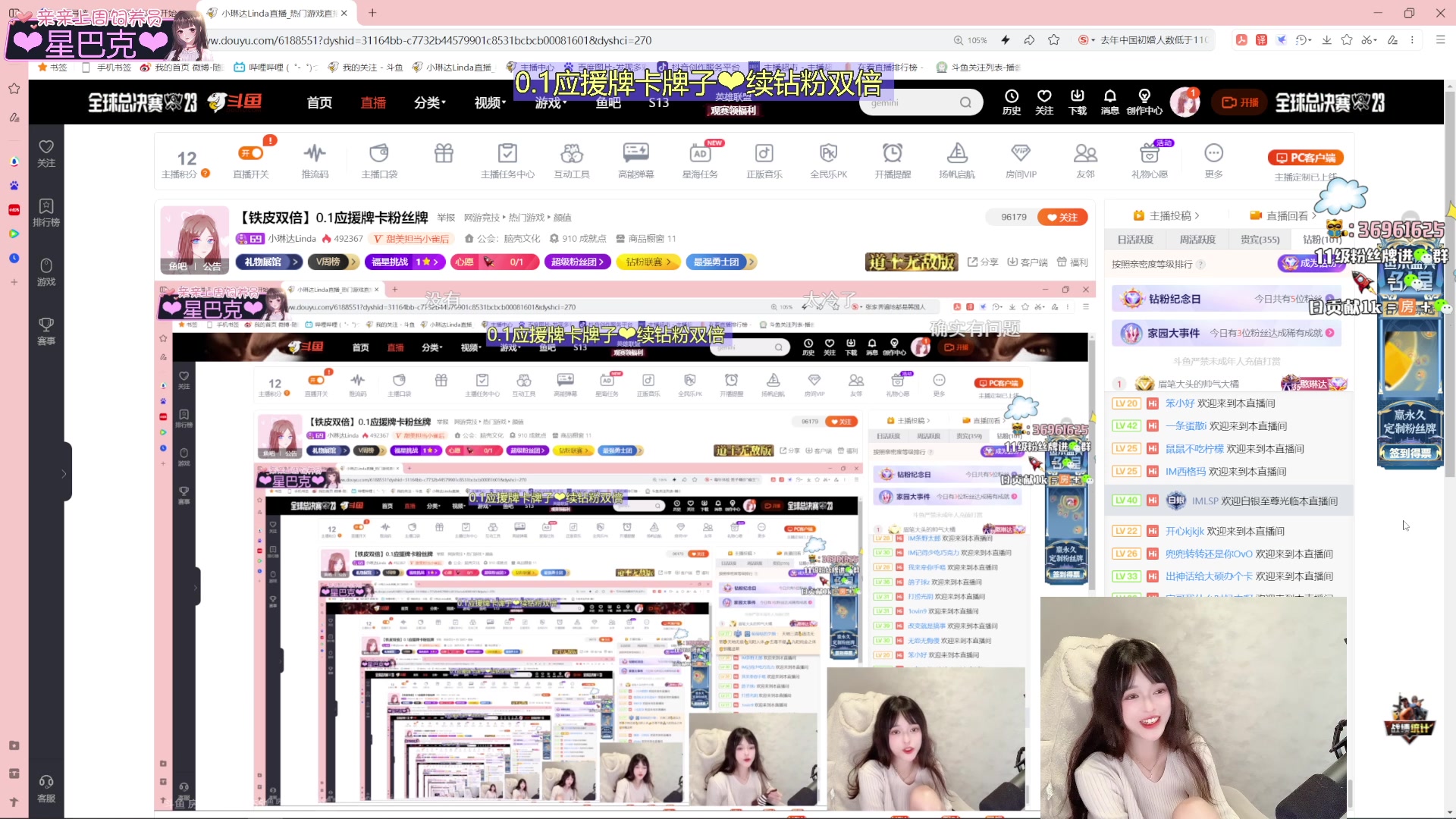Expand 游戏 dropdown in navigation

coord(551,102)
